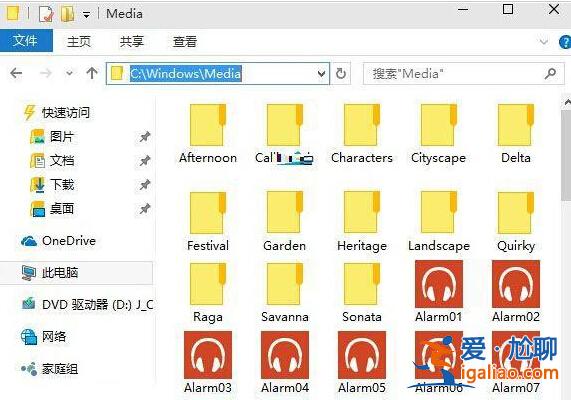This screenshot has width=571, height=400.
Task: Click the vertical scrollbar of file list
Action: [566, 155]
